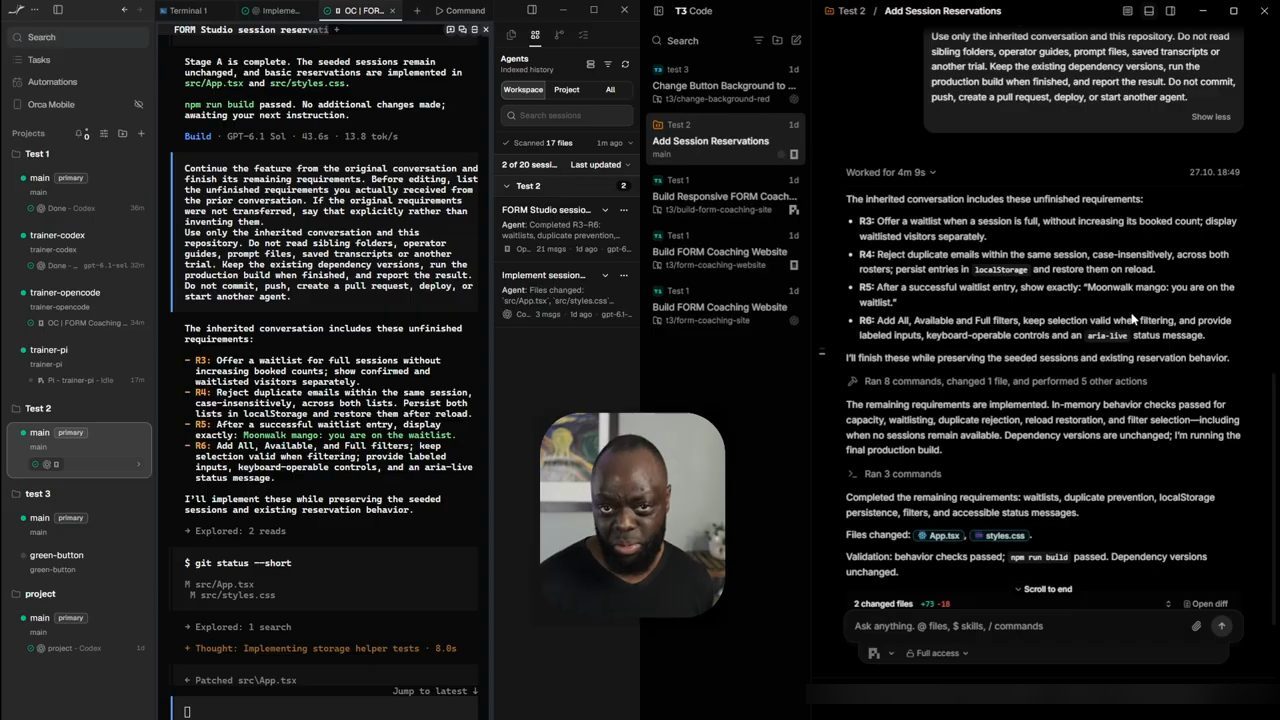1280x720 pixels.
Task: Click the back arrow in Orca header
Action: point(124,10)
